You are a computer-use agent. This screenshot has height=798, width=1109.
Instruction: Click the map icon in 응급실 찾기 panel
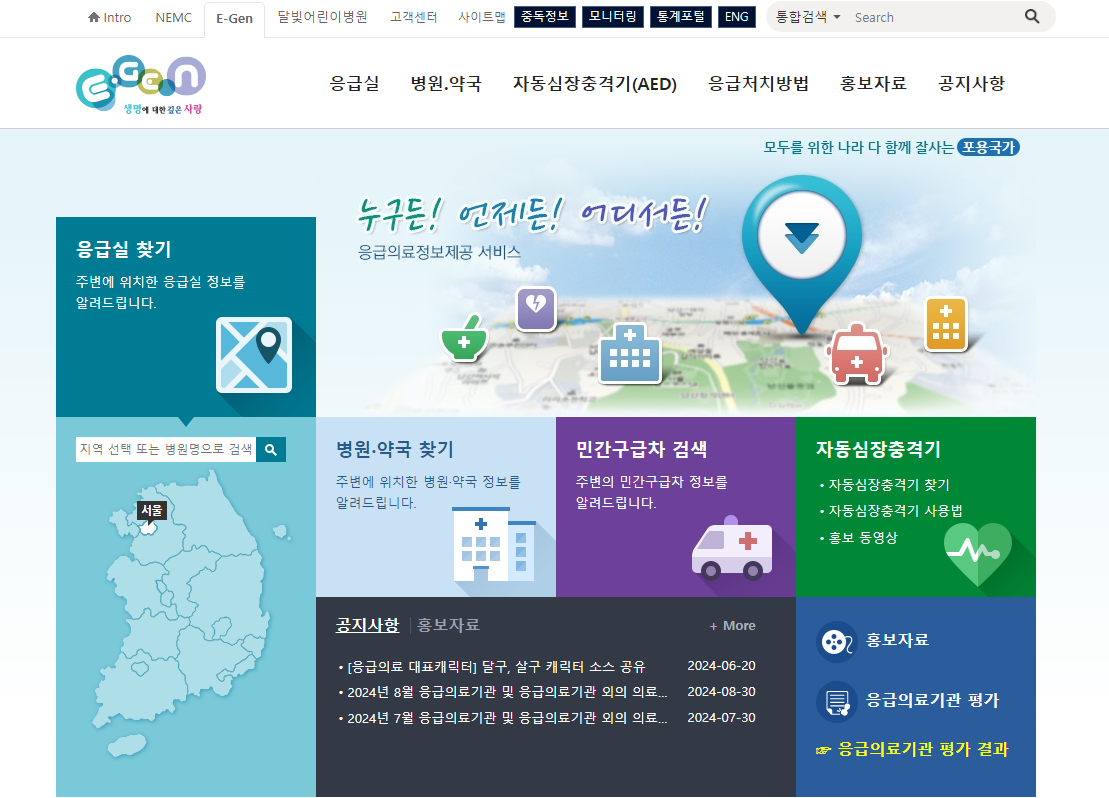(254, 355)
